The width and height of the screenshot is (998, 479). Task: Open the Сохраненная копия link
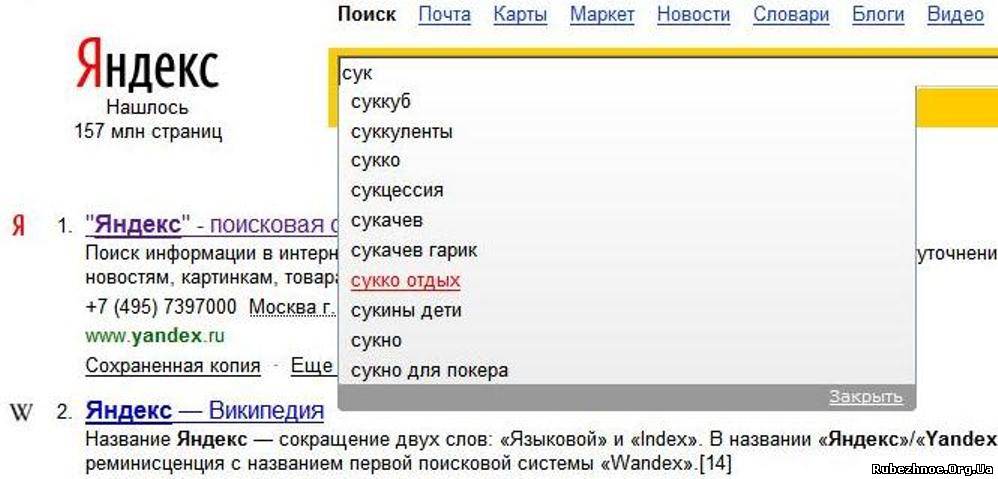[173, 366]
